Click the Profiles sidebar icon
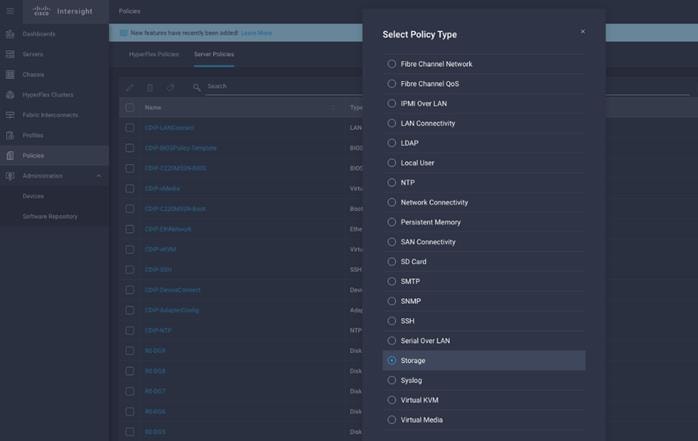Screen dimensions: 698x441 [10, 135]
